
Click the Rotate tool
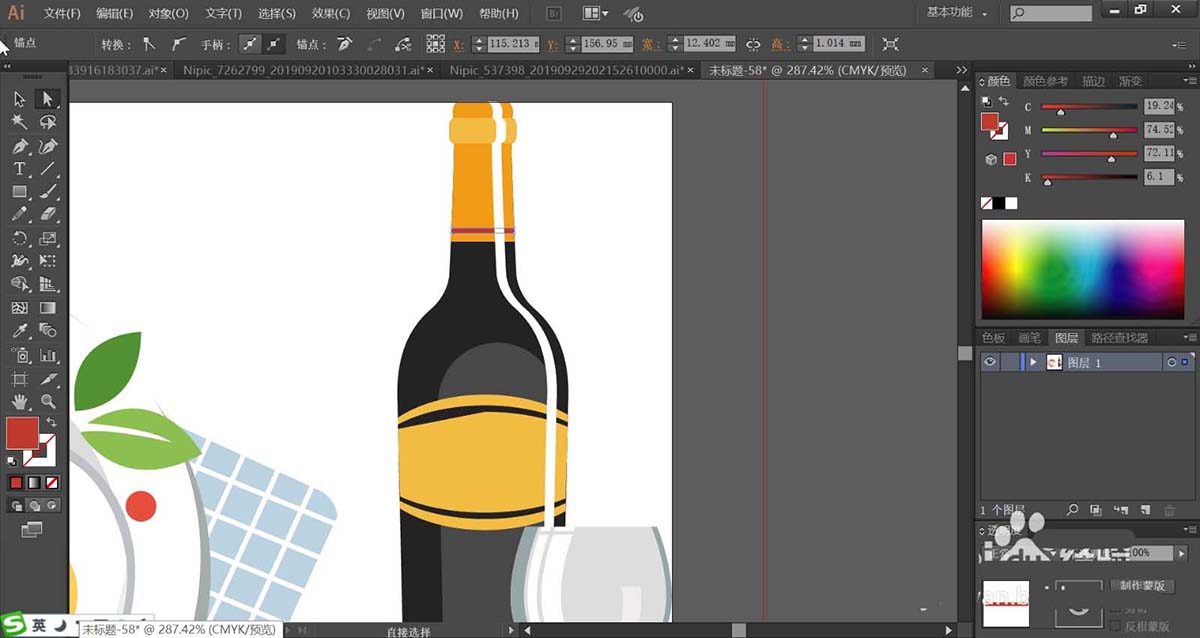(19, 238)
